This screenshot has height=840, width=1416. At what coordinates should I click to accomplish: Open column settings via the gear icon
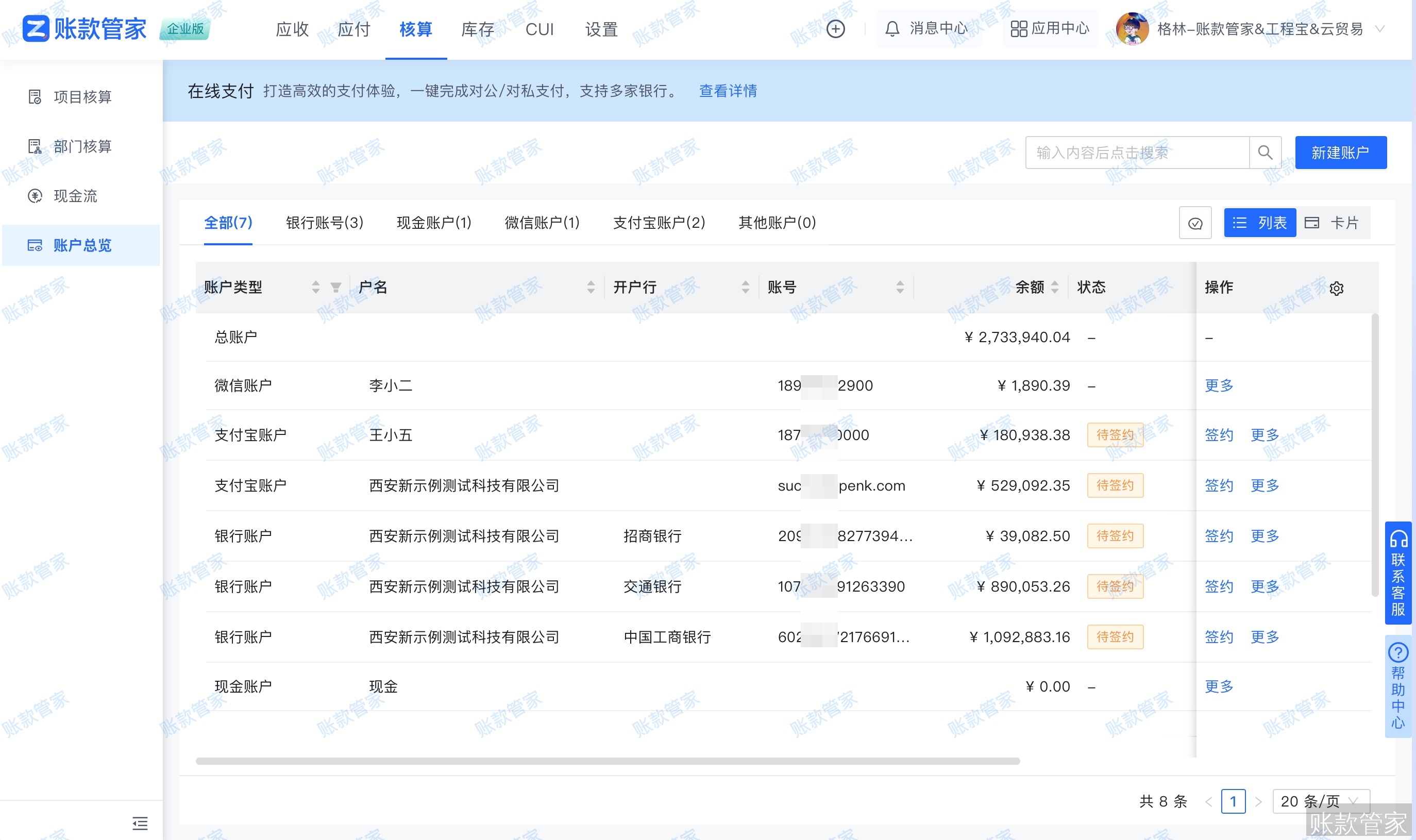point(1337,288)
